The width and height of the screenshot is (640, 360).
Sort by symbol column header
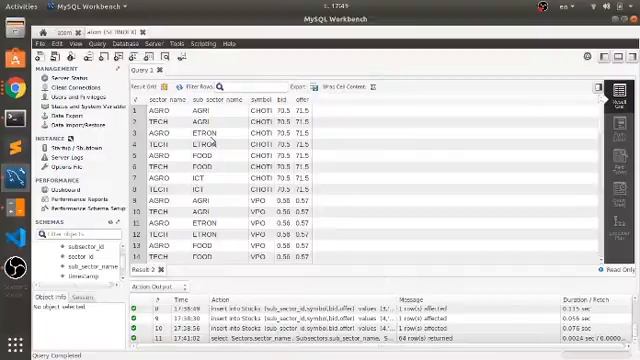261,100
